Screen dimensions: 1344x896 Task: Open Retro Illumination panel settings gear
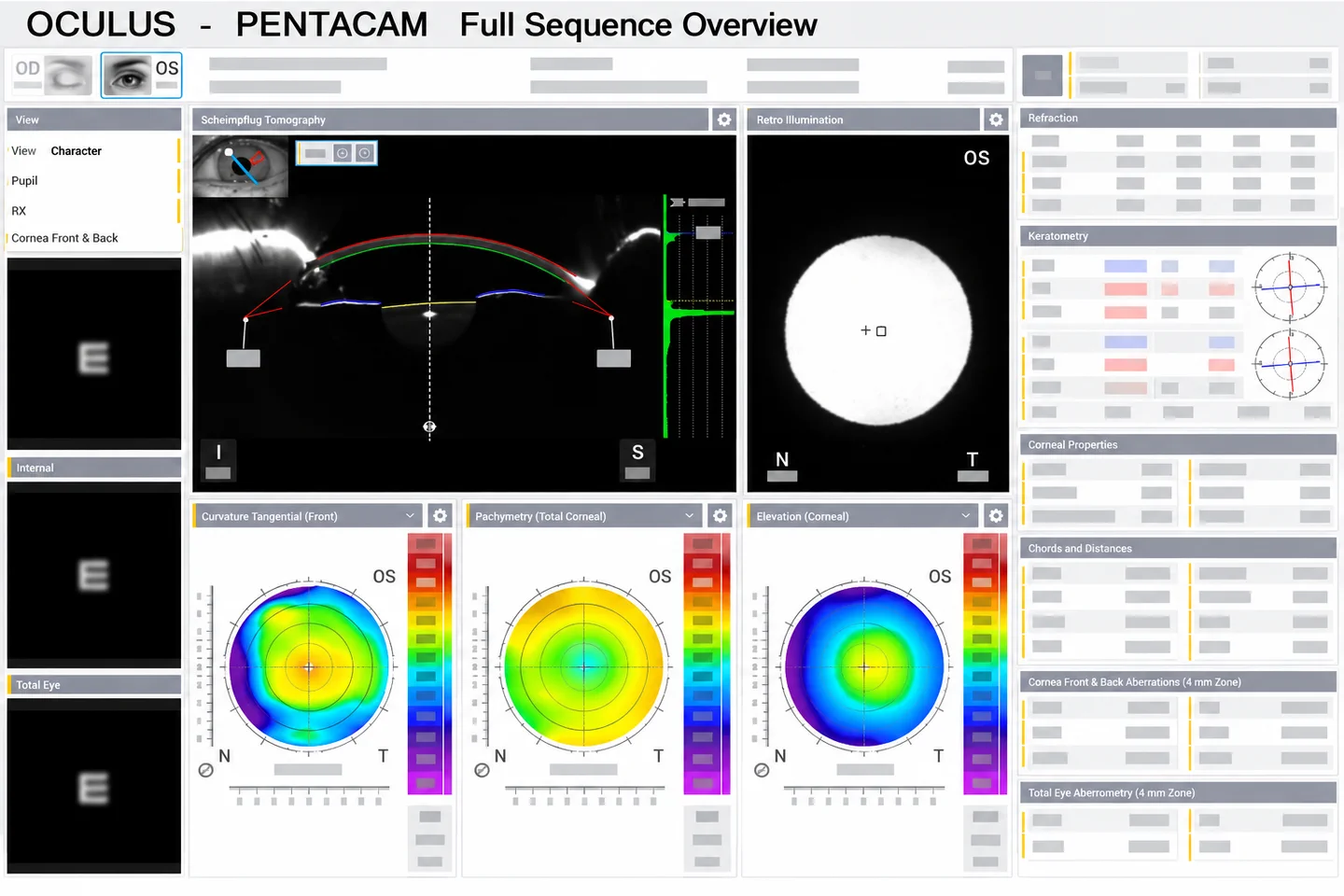[996, 119]
